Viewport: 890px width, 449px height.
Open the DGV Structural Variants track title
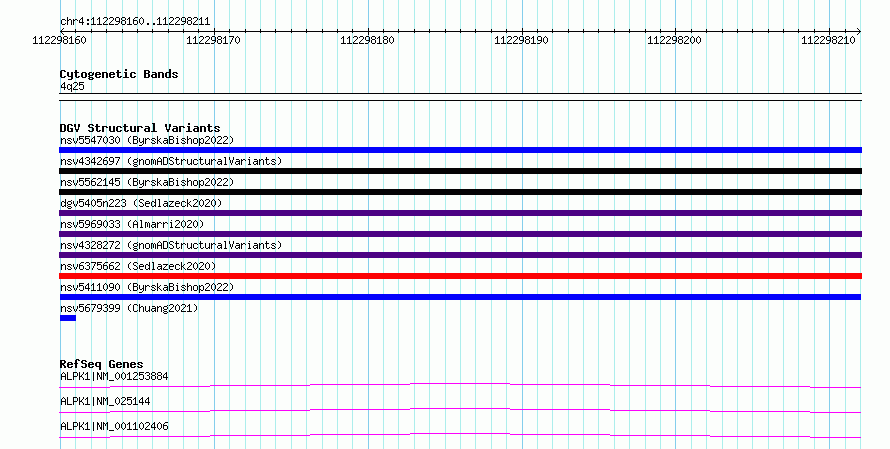tap(140, 128)
